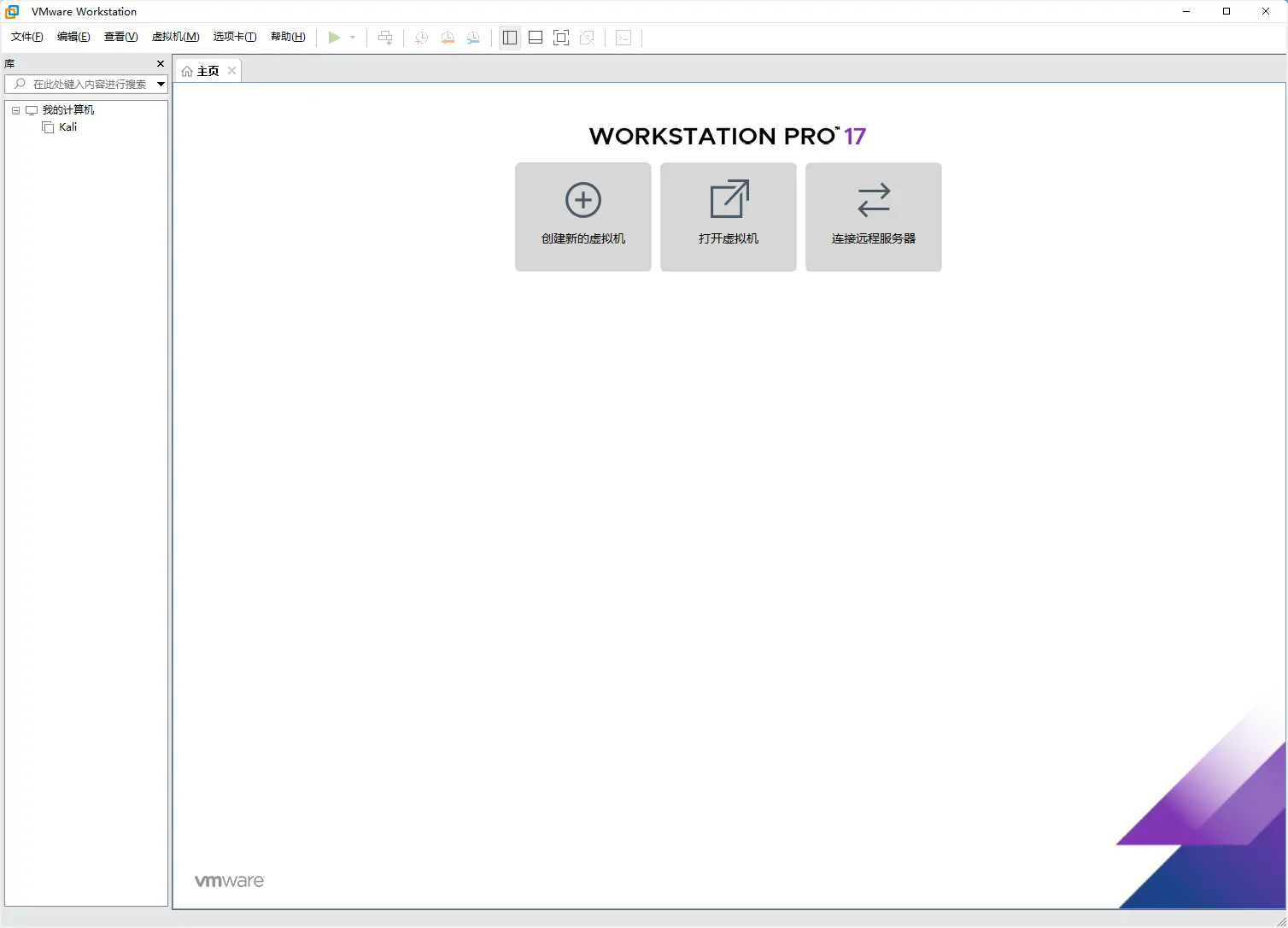The width and height of the screenshot is (1288, 928).
Task: Toggle the console view icon on toolbar
Action: (624, 38)
